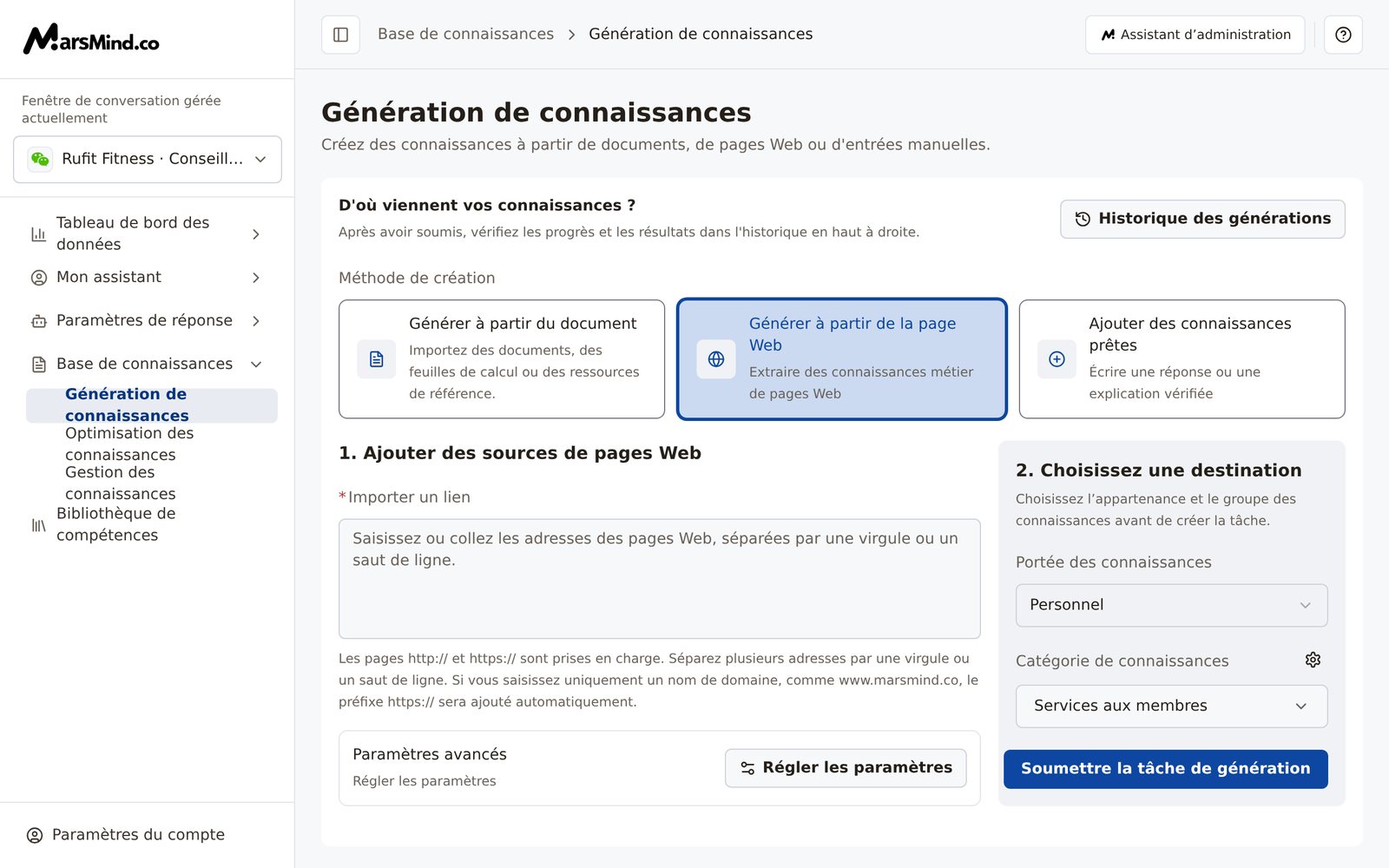Image resolution: width=1389 pixels, height=868 pixels.
Task: Open the Portée des connaissances Personnel dropdown
Action: pyautogui.click(x=1171, y=605)
